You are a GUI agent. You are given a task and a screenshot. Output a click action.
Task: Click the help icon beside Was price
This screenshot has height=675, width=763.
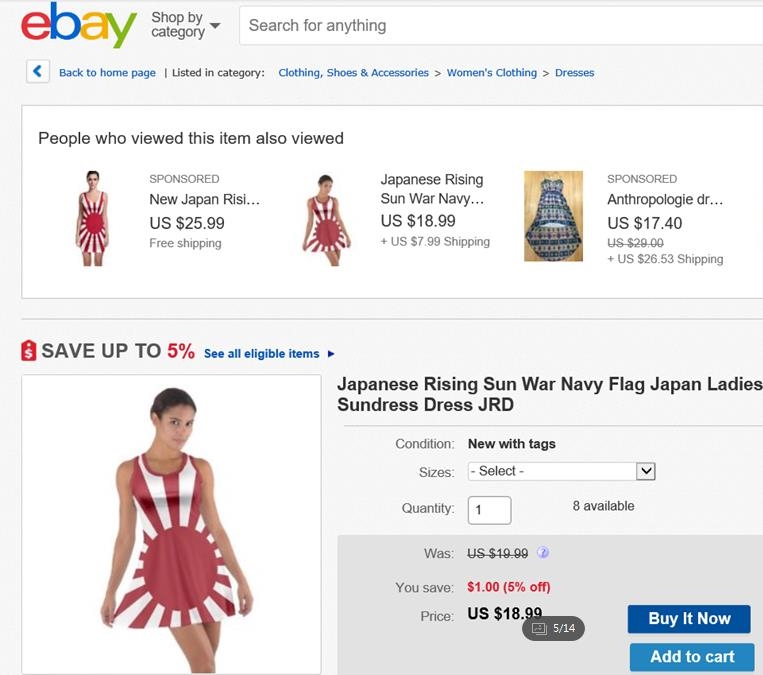[x=543, y=552]
